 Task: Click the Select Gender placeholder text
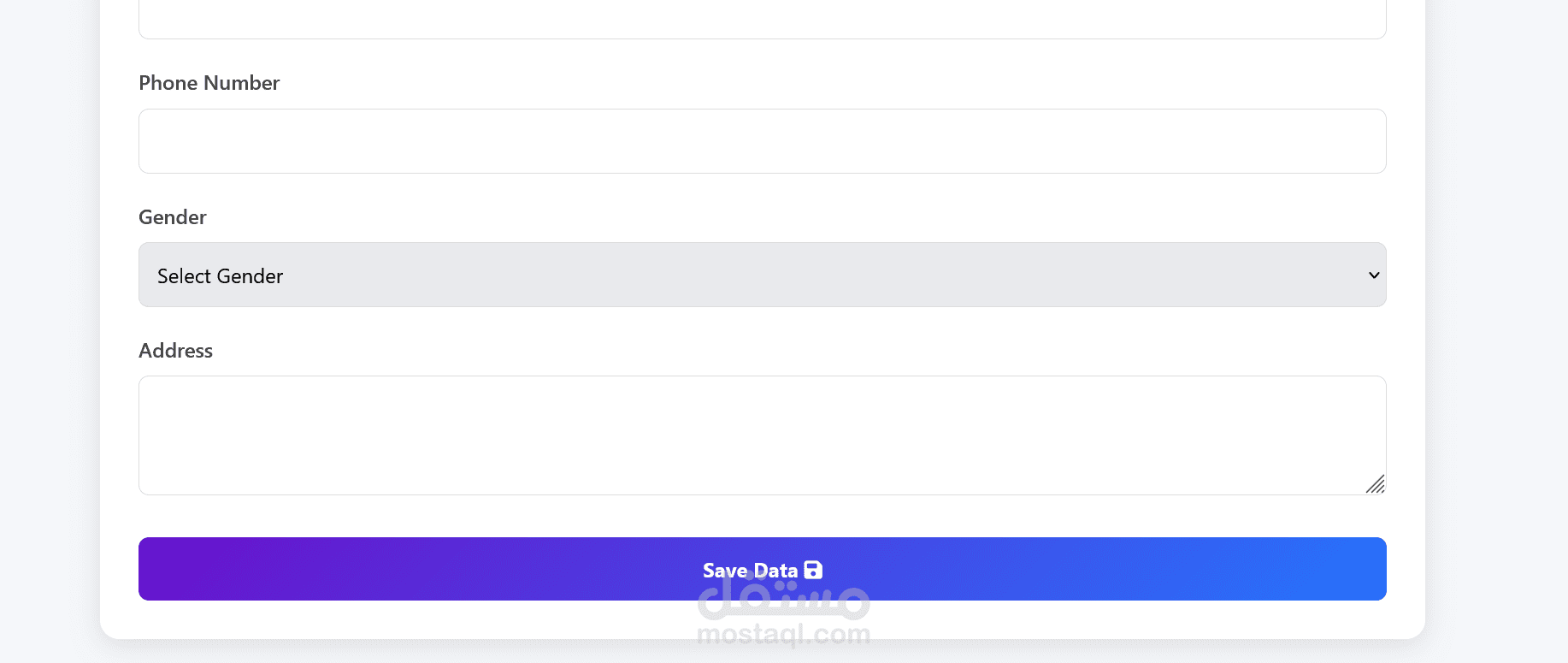tap(220, 276)
